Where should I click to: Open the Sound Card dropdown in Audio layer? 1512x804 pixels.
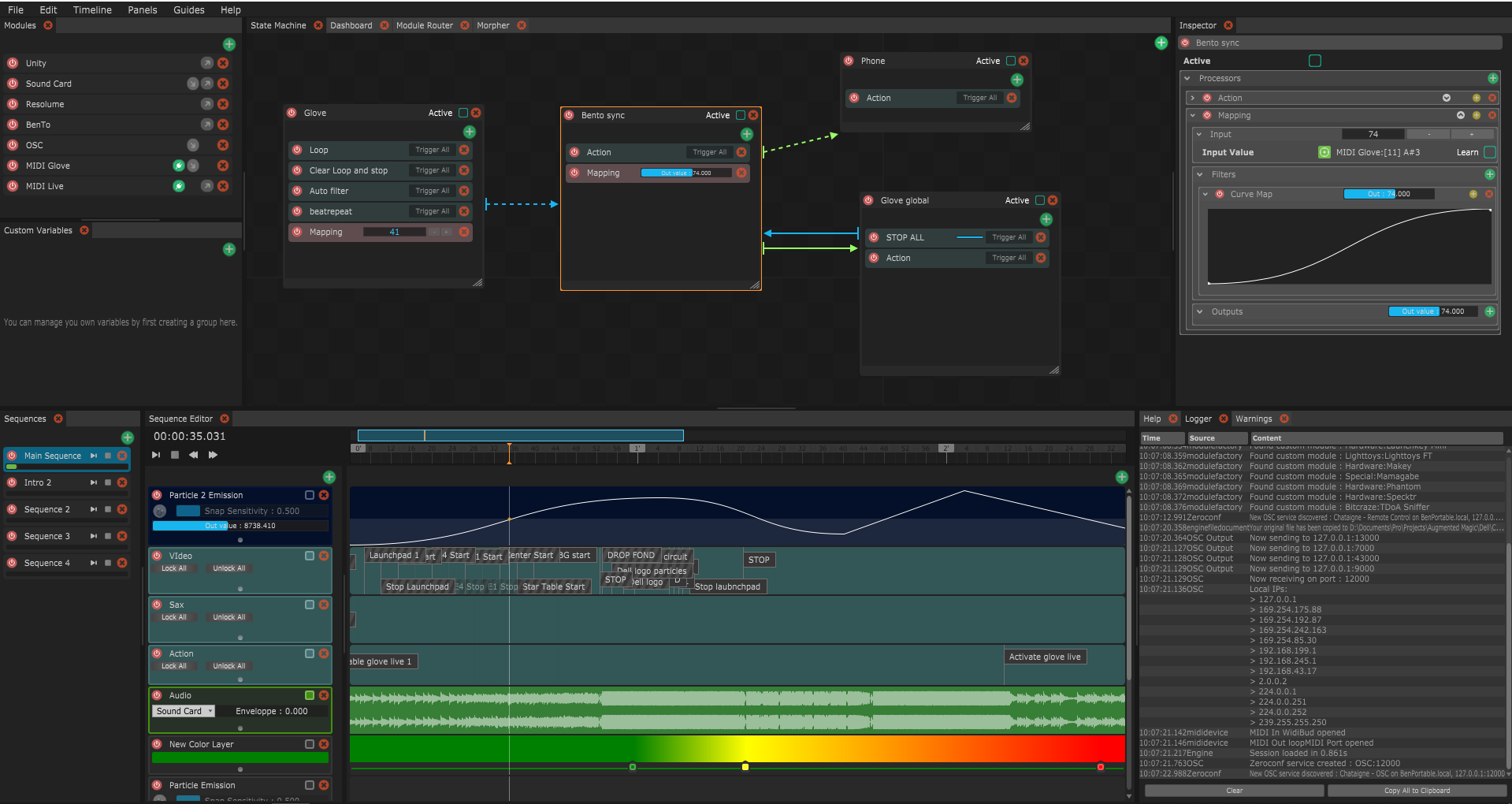point(184,711)
